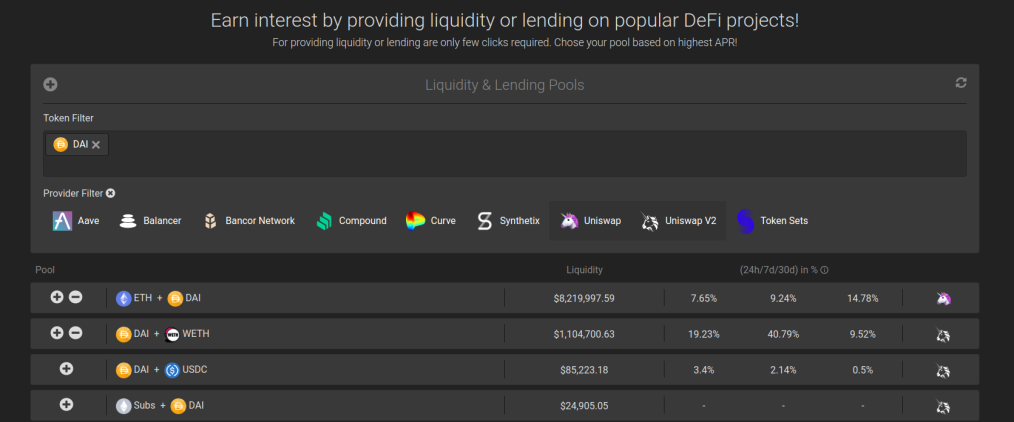This screenshot has width=1014, height=422.
Task: Toggle the Aave provider filter
Action: click(x=76, y=221)
